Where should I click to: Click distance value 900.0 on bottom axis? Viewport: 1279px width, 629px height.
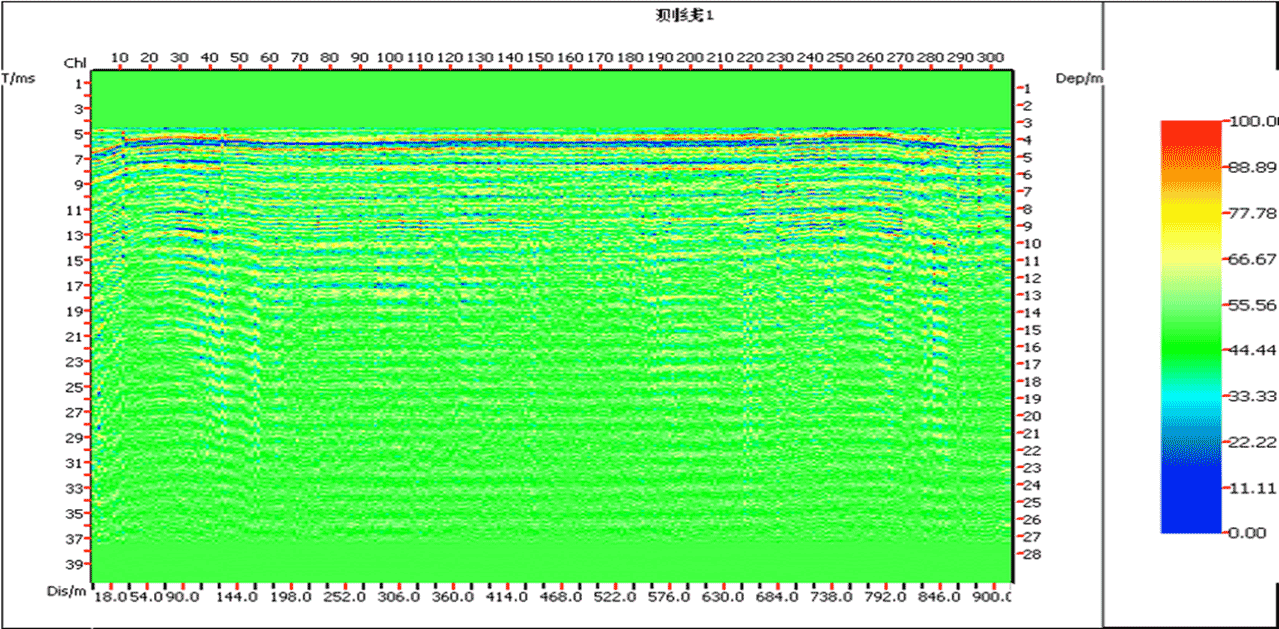991,593
